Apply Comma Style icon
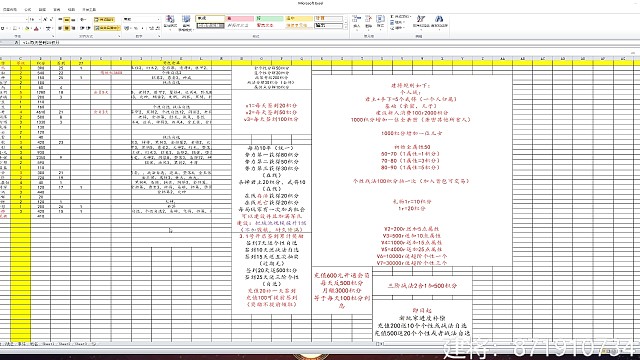Screen dimensions: 640x360 142,29
